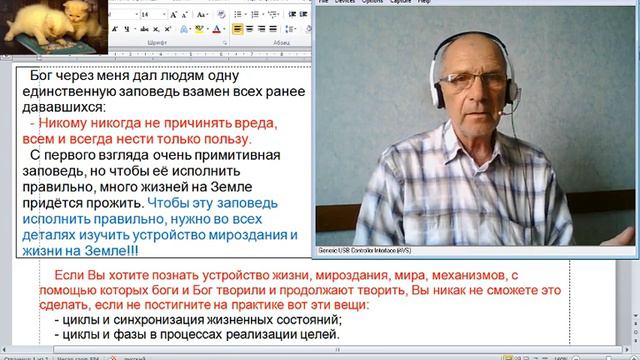
Task: Apply yellow text highlight color
Action: tap(199, 29)
